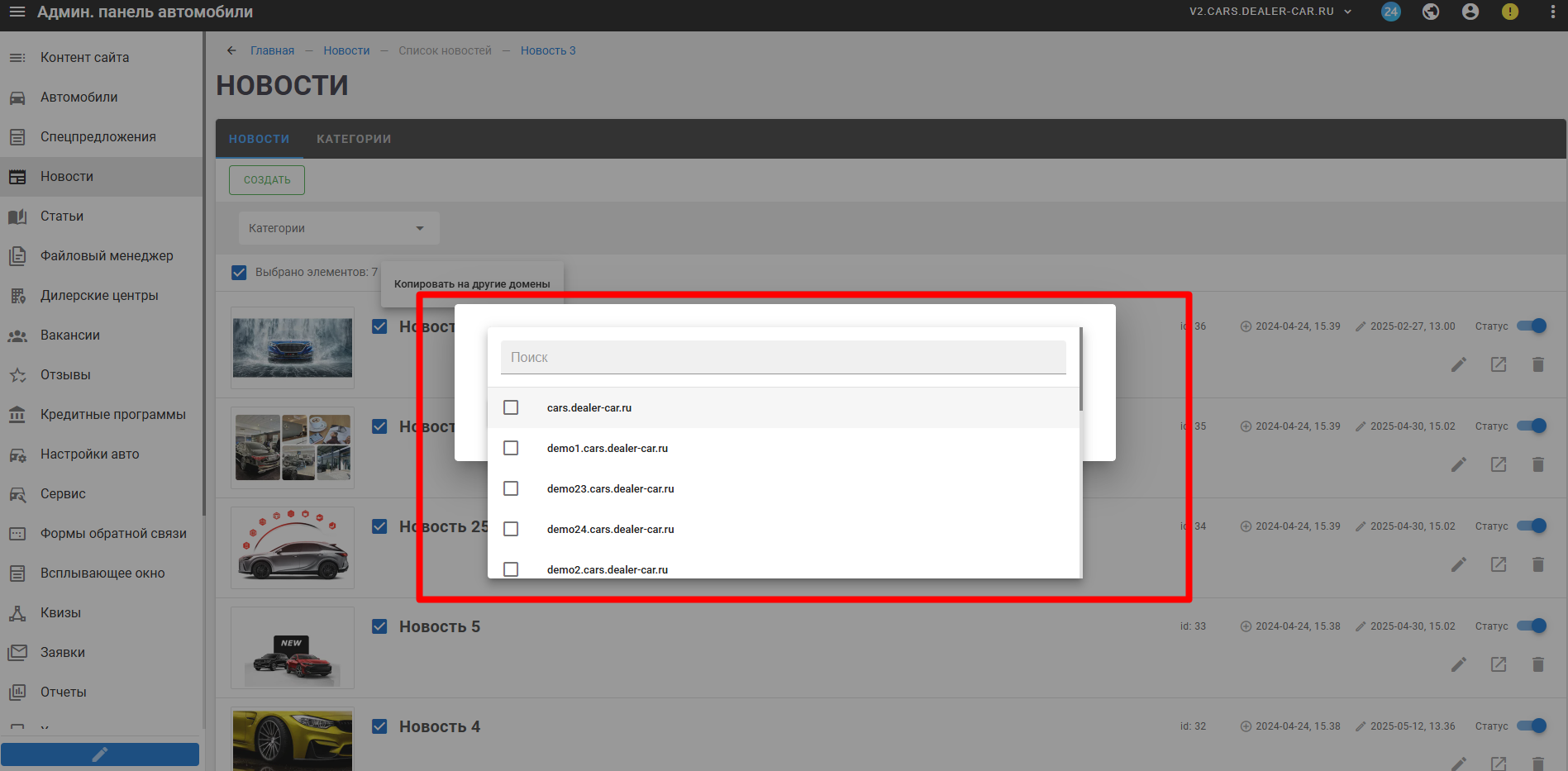Image resolution: width=1568 pixels, height=771 pixels.
Task: Follow the Главная breadcrumb link
Action: [x=272, y=50]
